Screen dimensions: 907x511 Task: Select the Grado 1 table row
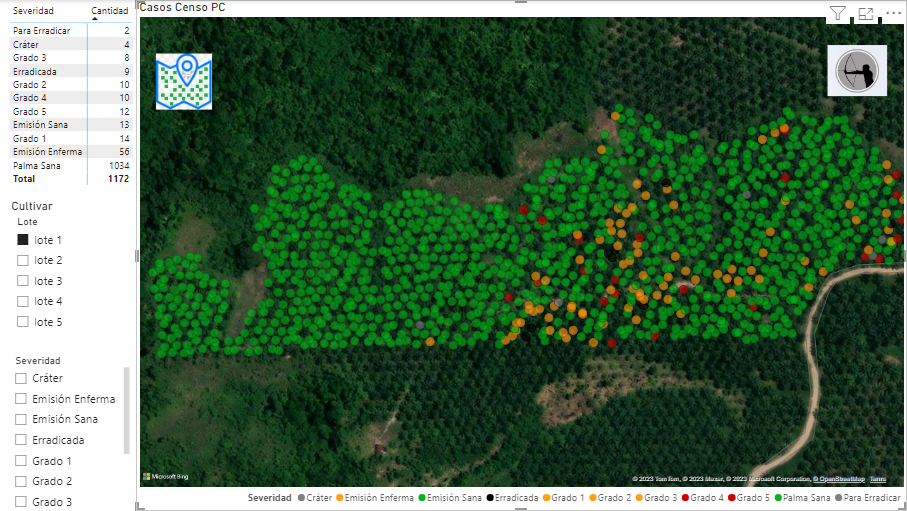[x=71, y=138]
